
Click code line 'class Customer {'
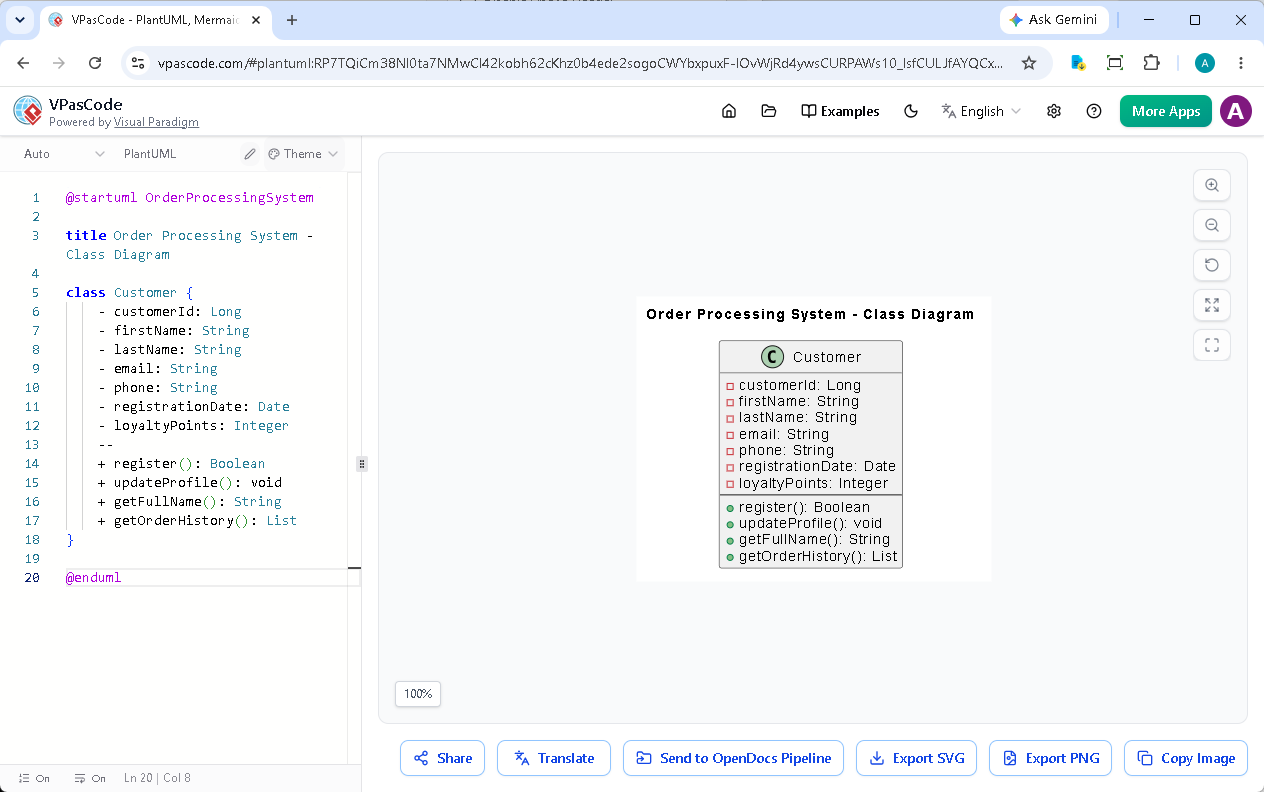pos(128,293)
